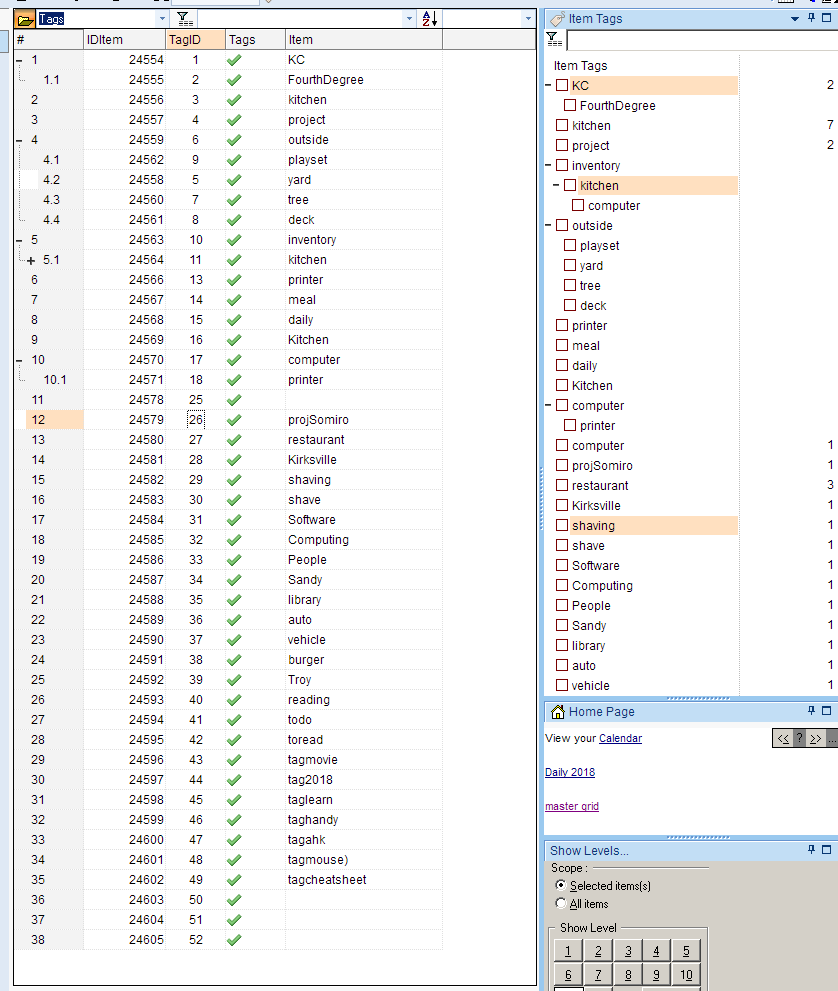838x991 pixels.
Task: Pin the Show Levels pane
Action: [811, 849]
